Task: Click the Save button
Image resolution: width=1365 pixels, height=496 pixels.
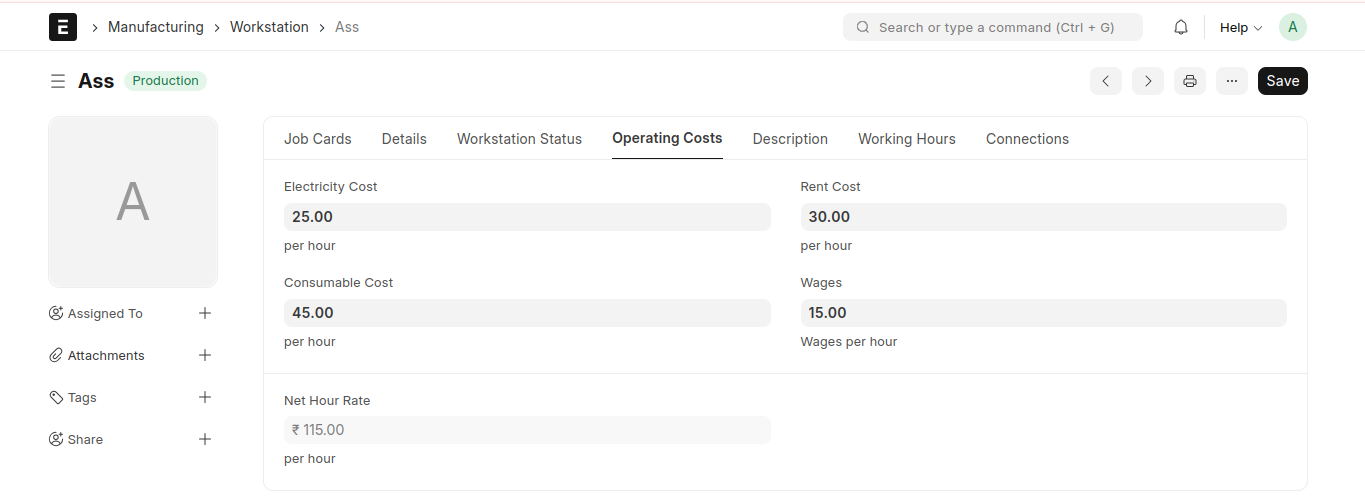Action: [x=1282, y=81]
